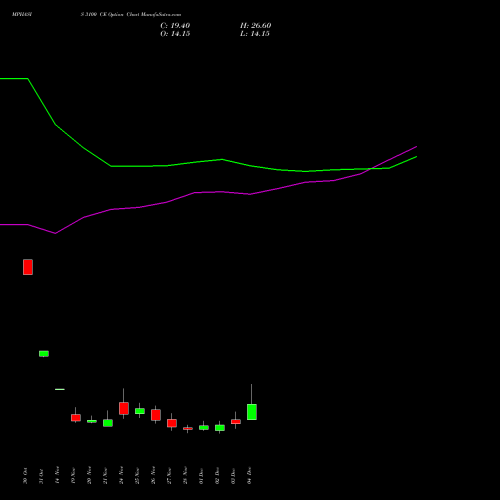Image resolution: width=500 pixels, height=500 pixels.
Task: Select the 14 Nov date label
Action: pyautogui.click(x=57, y=475)
